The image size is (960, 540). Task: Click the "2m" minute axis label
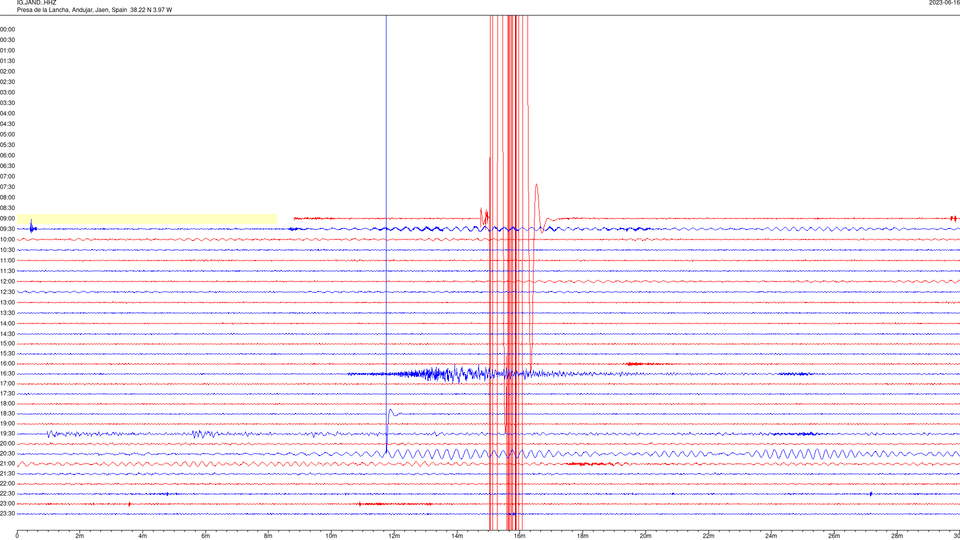tap(80, 536)
